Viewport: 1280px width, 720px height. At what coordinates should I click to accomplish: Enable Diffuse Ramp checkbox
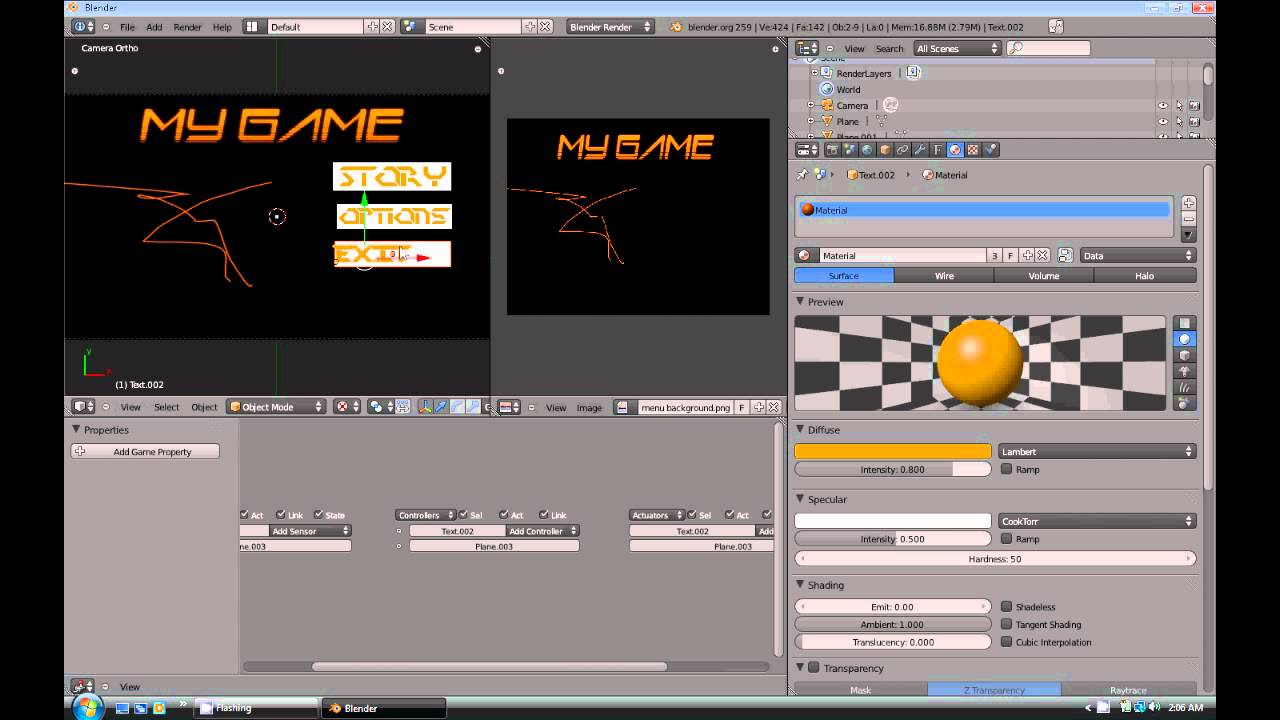pyautogui.click(x=1007, y=469)
